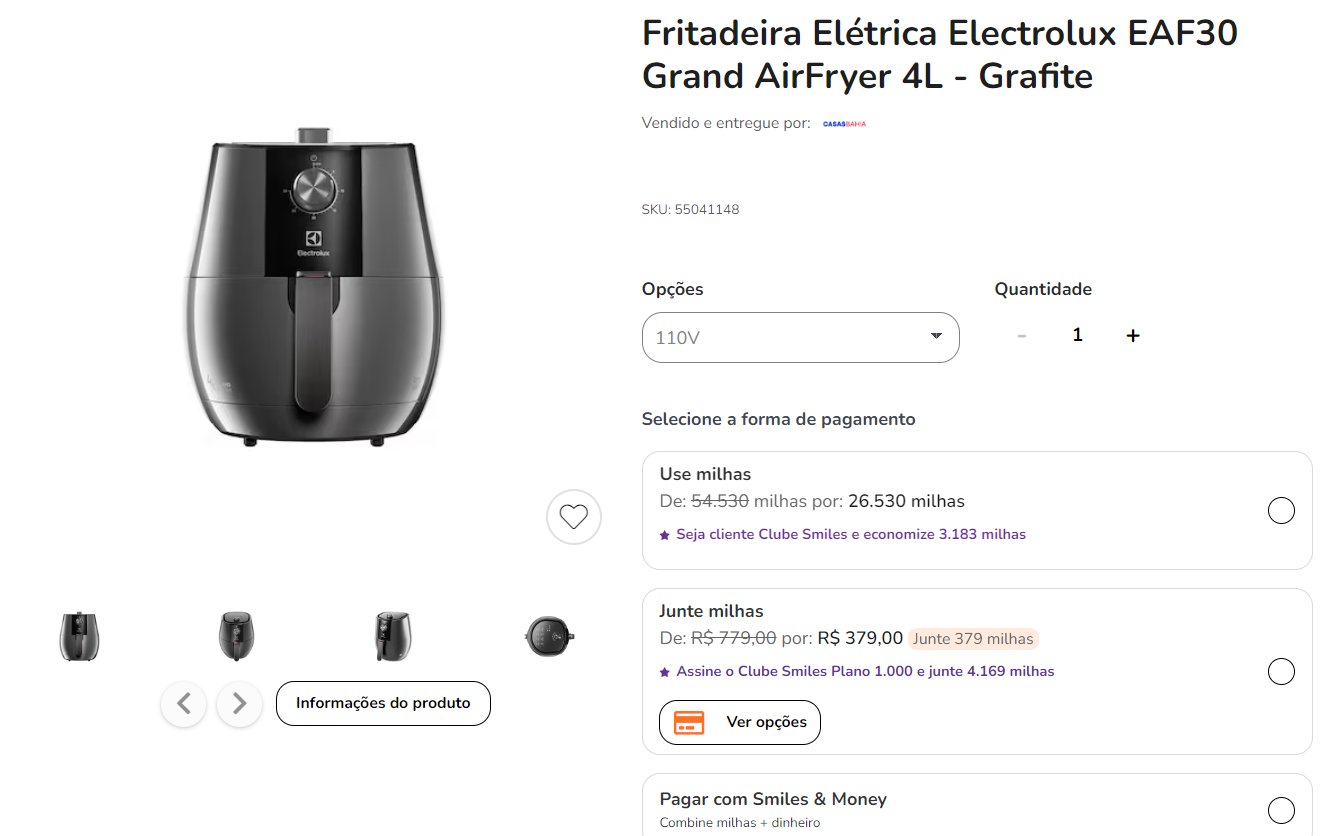Decrease quantity with the minus button
The width and height of the screenshot is (1337, 836).
[x=1021, y=336]
